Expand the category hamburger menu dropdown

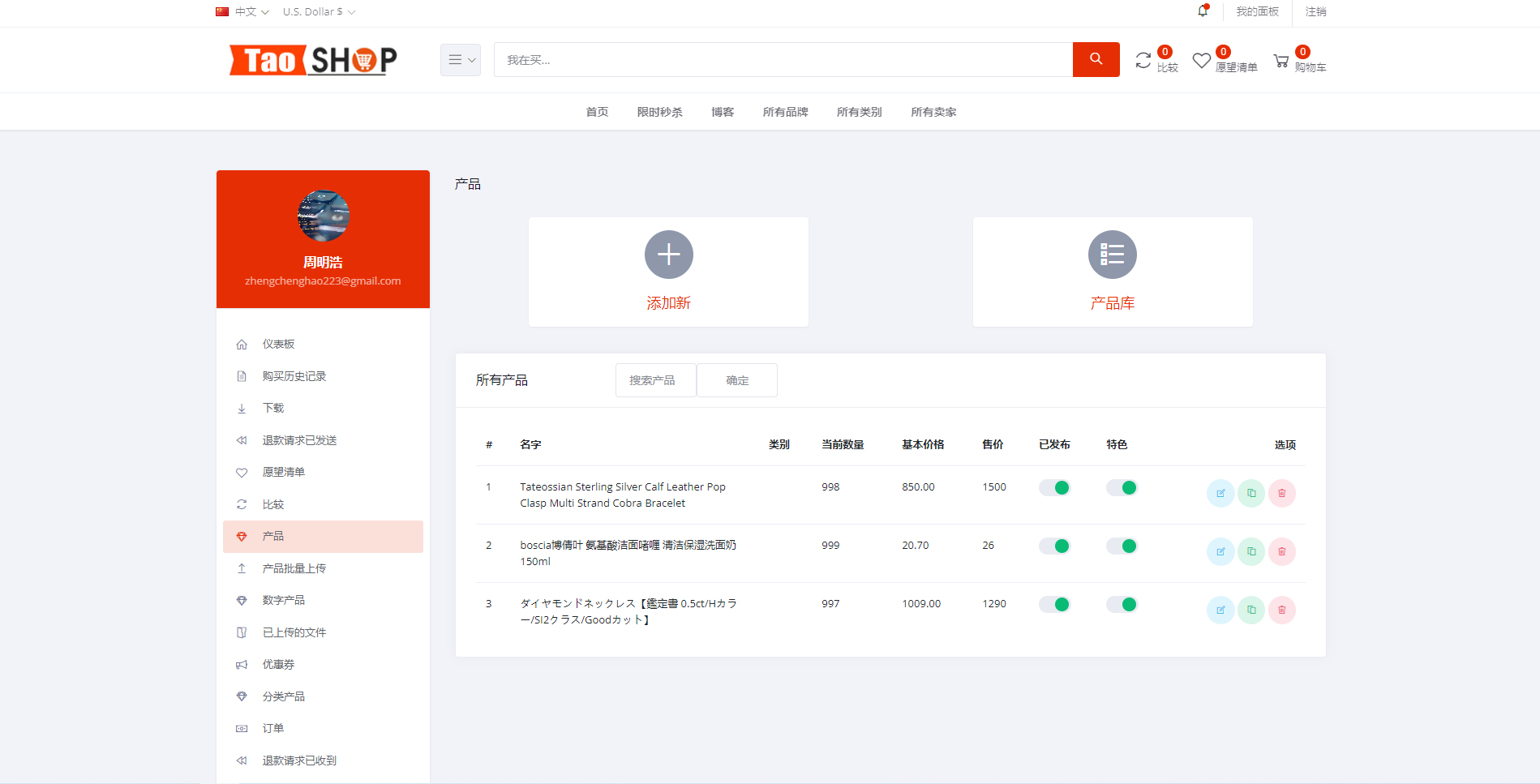pos(461,60)
